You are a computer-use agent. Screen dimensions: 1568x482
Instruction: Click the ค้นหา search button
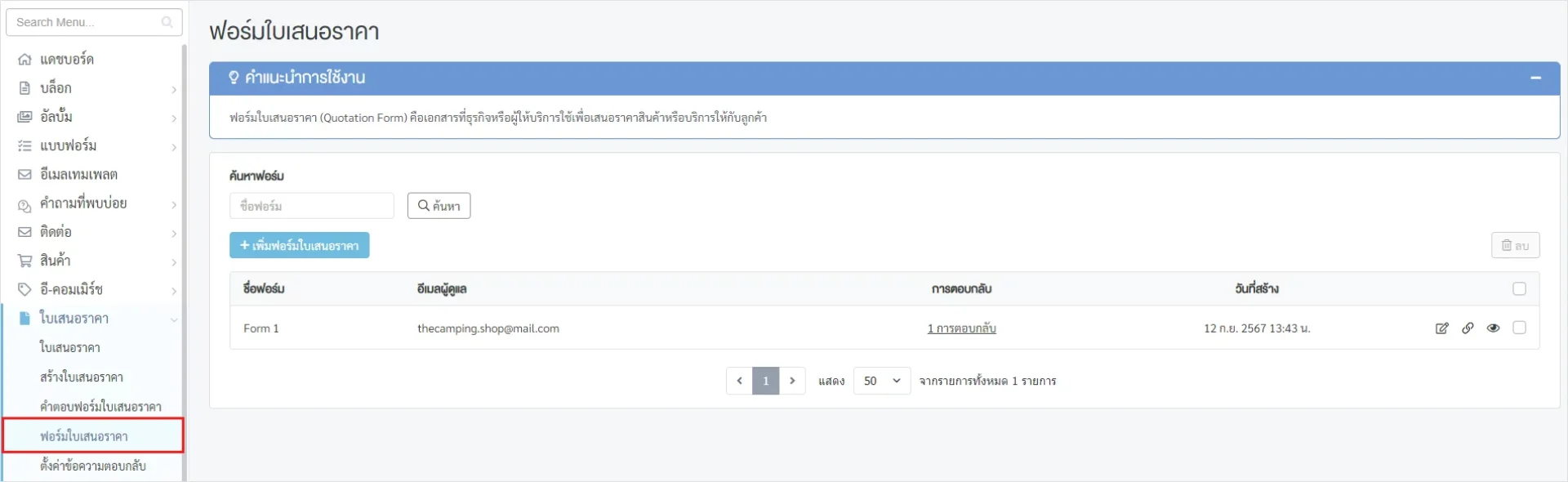tap(439, 206)
